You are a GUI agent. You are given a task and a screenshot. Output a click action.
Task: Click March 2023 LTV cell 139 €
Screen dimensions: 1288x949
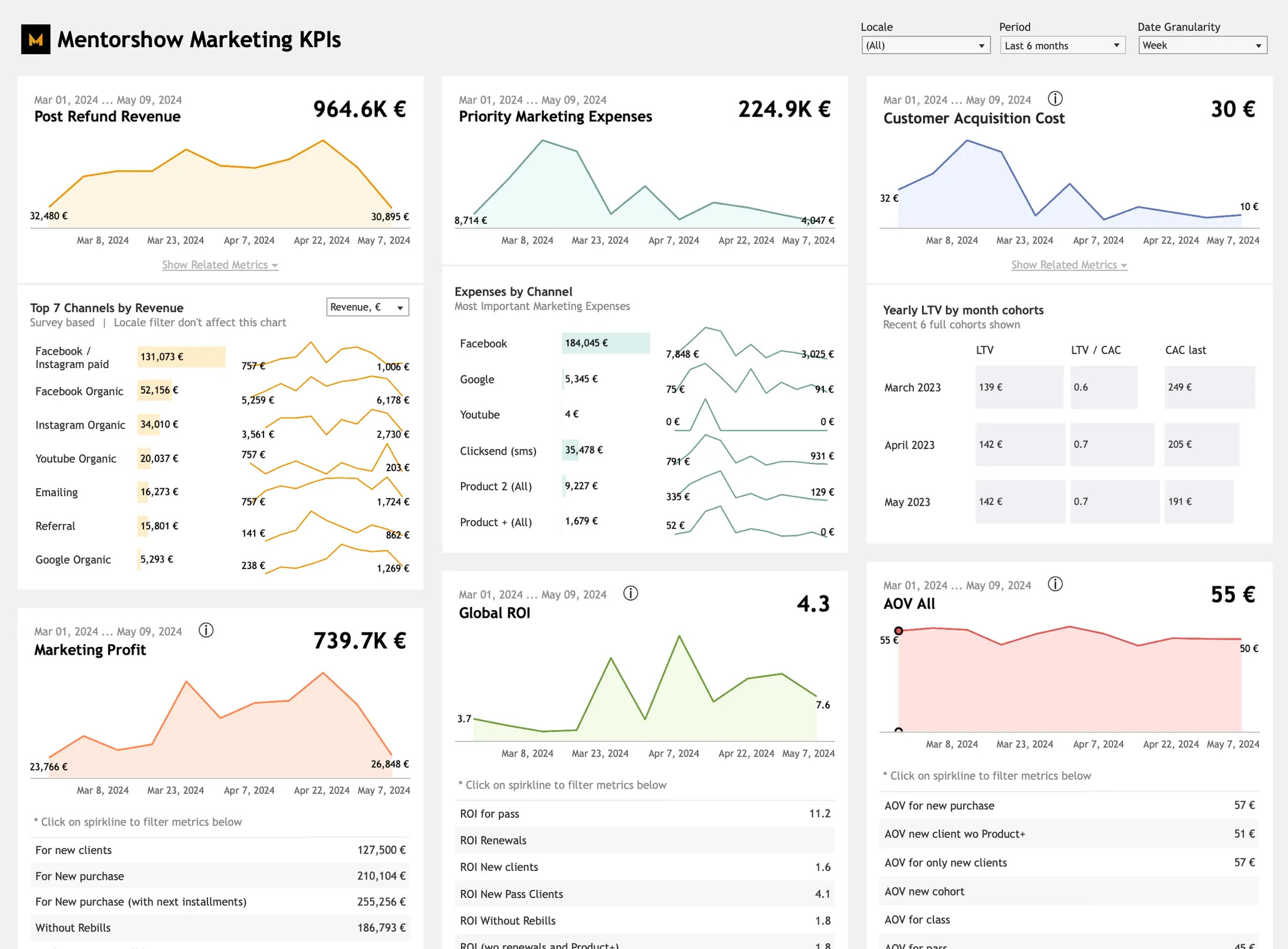coord(1019,387)
